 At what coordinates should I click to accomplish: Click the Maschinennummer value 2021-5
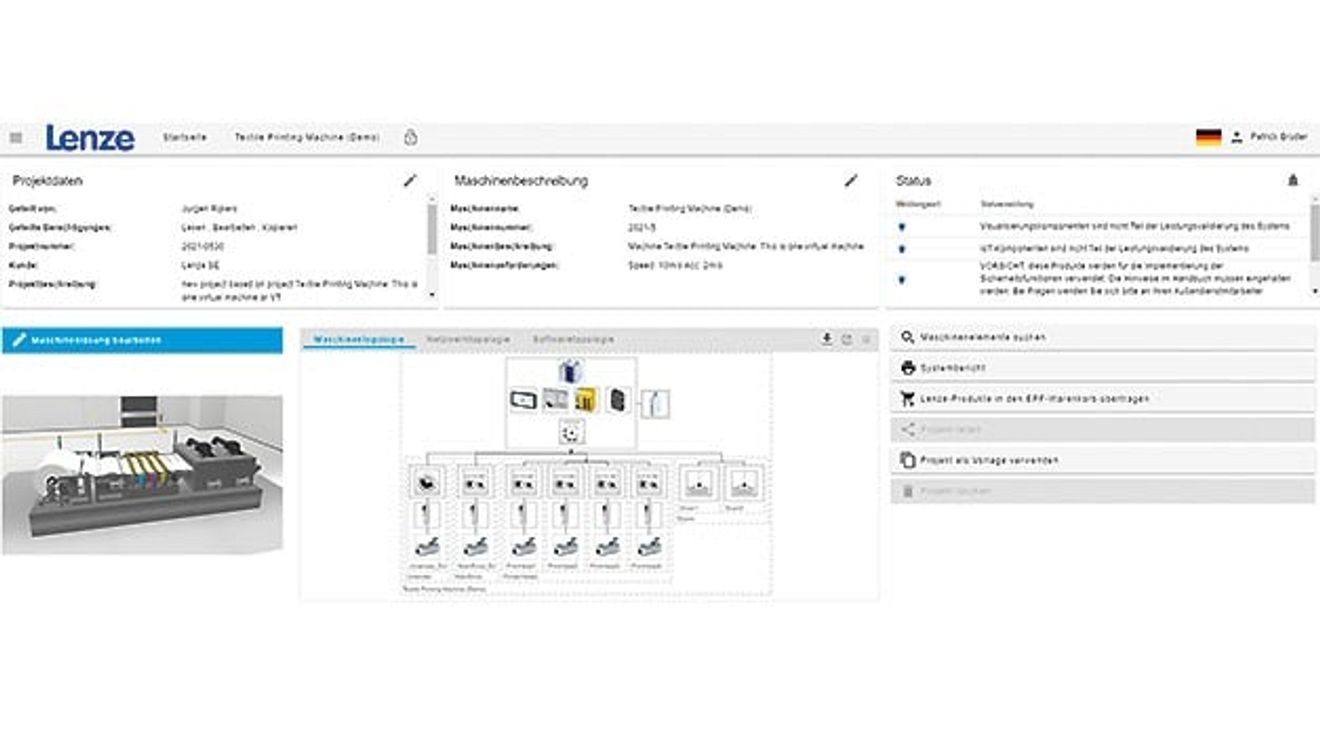(x=640, y=227)
